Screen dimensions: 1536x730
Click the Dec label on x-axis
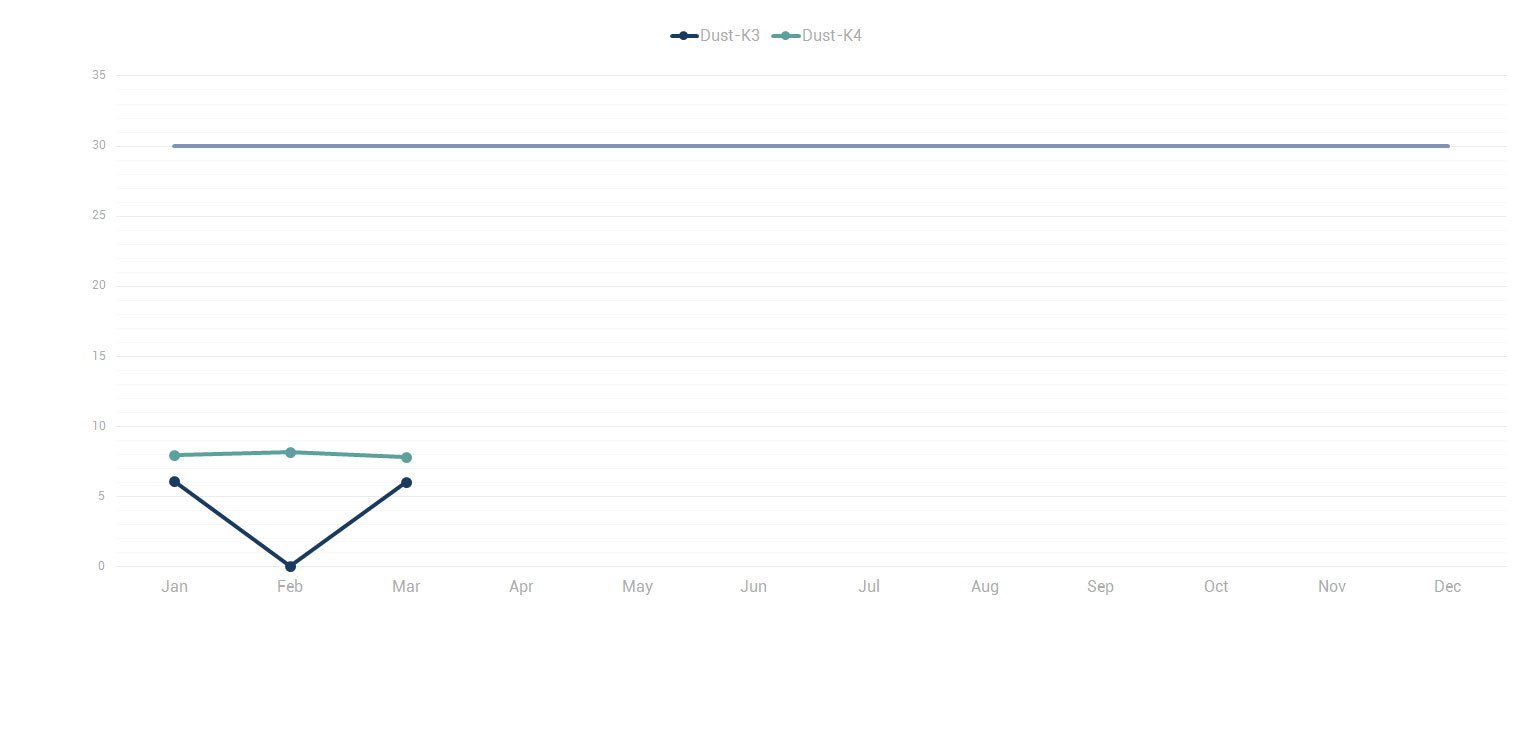1447,587
